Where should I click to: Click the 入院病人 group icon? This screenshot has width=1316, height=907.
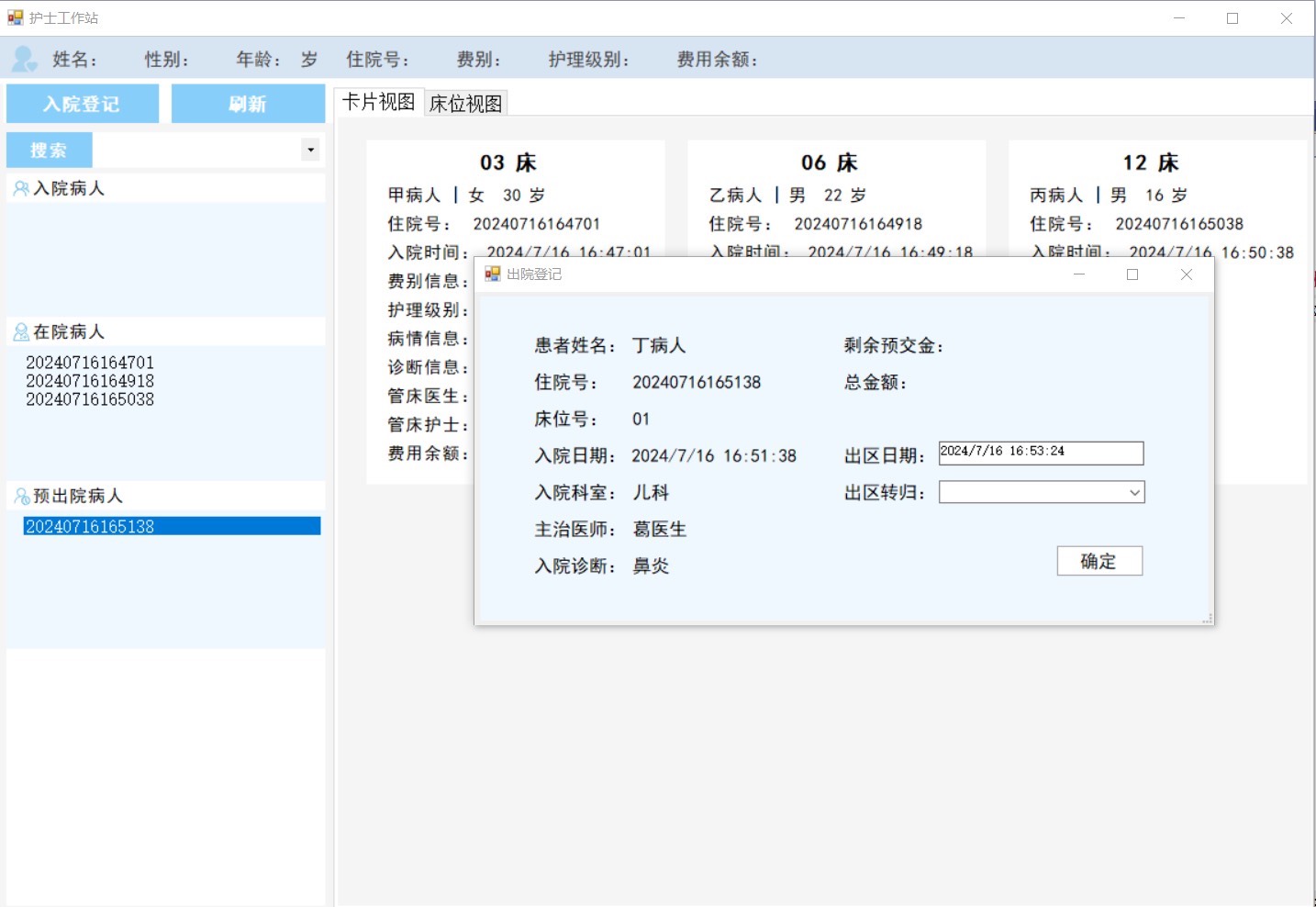21,188
